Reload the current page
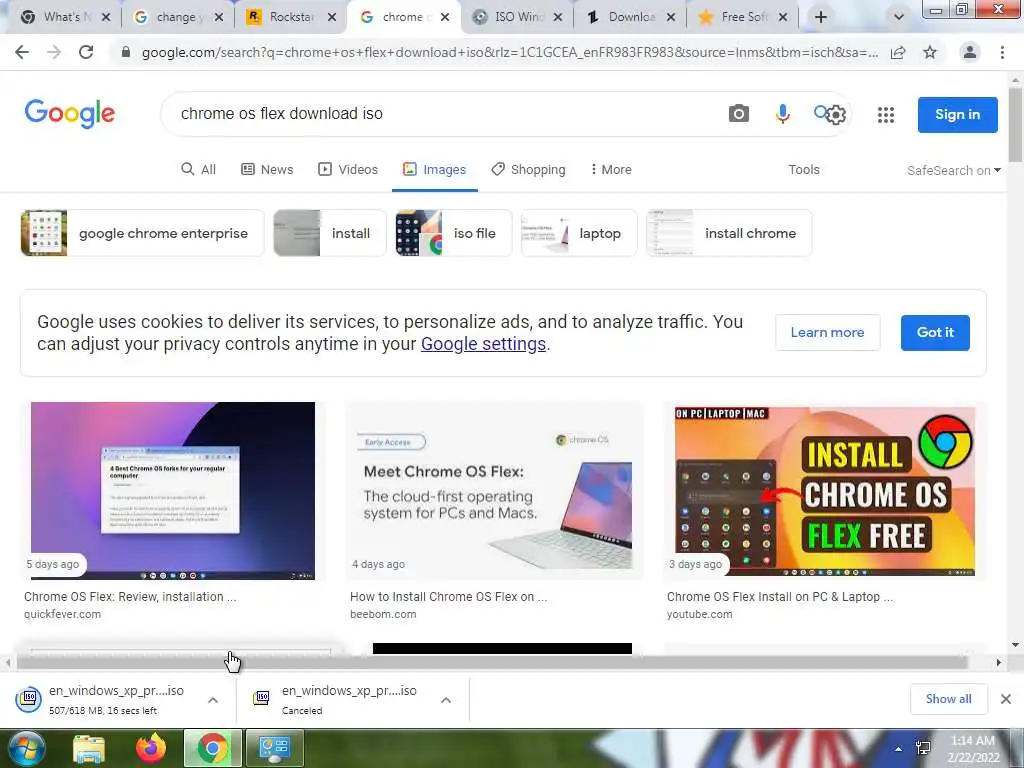This screenshot has width=1024, height=768. [x=86, y=53]
